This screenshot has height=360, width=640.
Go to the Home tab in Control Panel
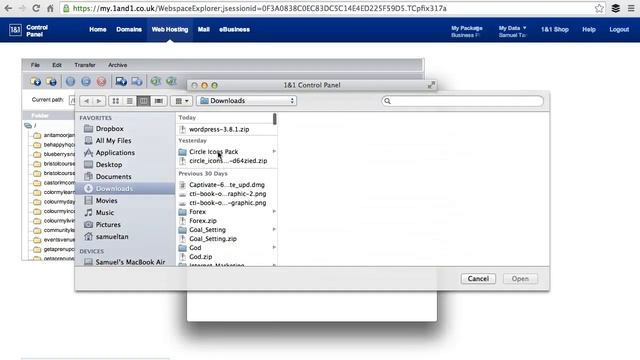coord(98,29)
